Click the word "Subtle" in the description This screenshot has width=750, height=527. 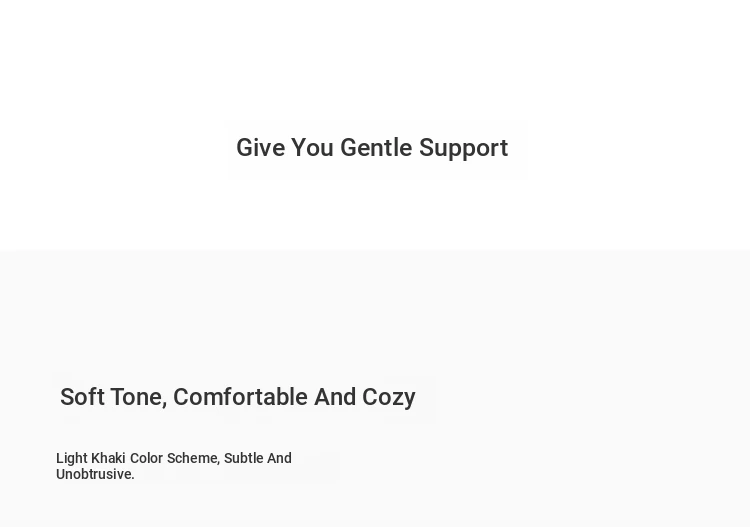243,458
